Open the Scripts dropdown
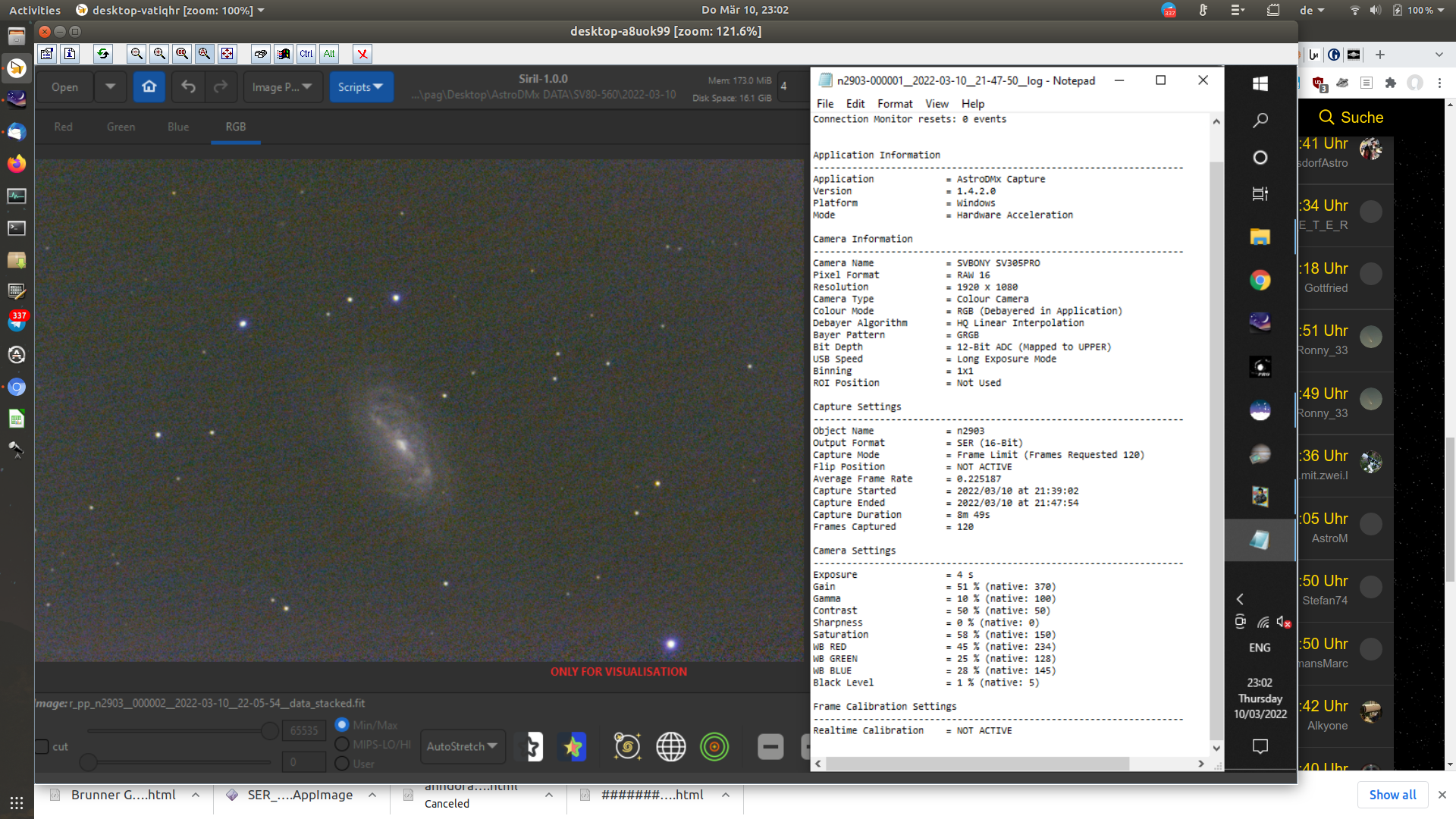The height and width of the screenshot is (819, 1456). tap(361, 87)
